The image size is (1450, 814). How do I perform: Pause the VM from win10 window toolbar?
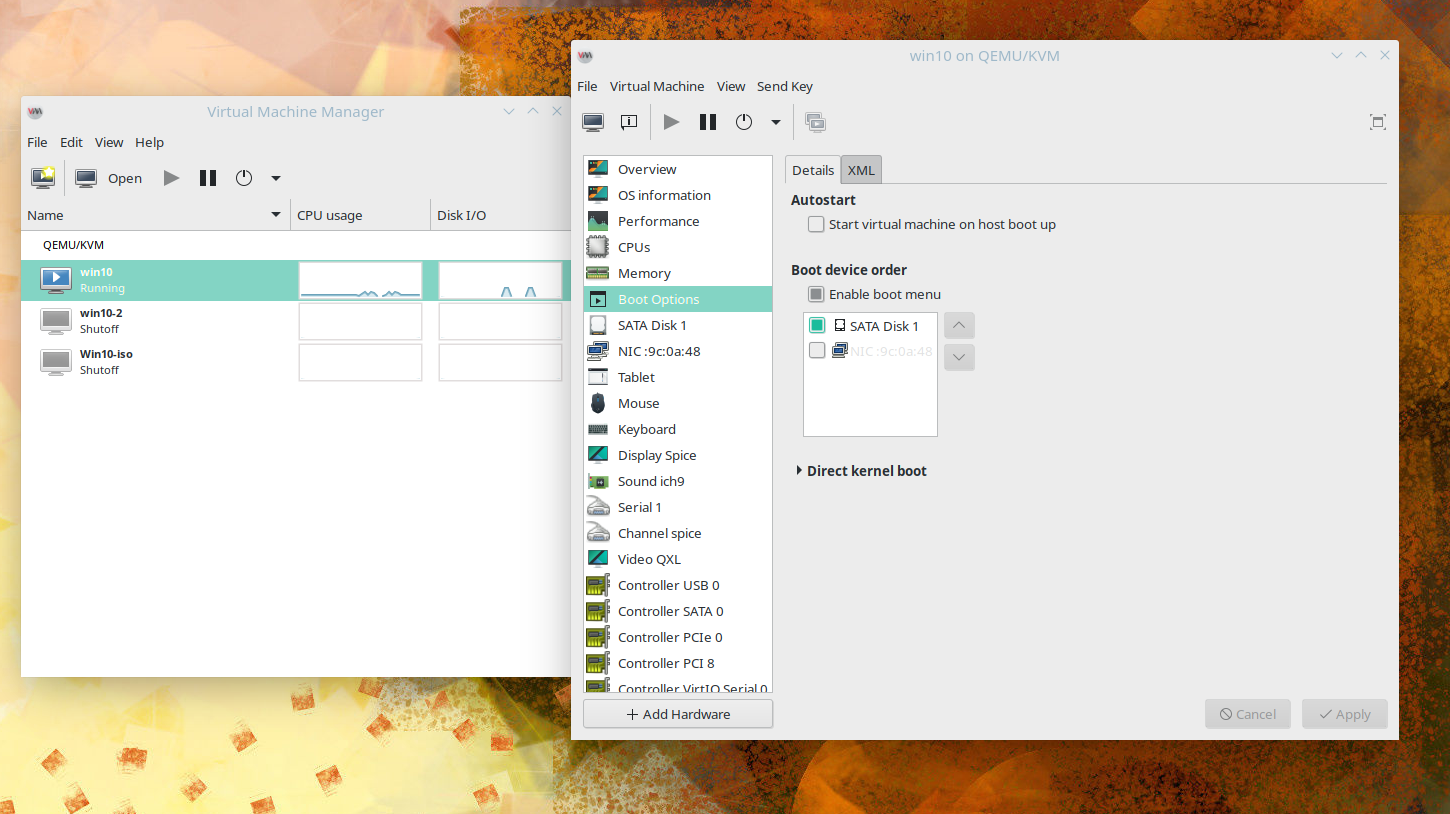[708, 122]
